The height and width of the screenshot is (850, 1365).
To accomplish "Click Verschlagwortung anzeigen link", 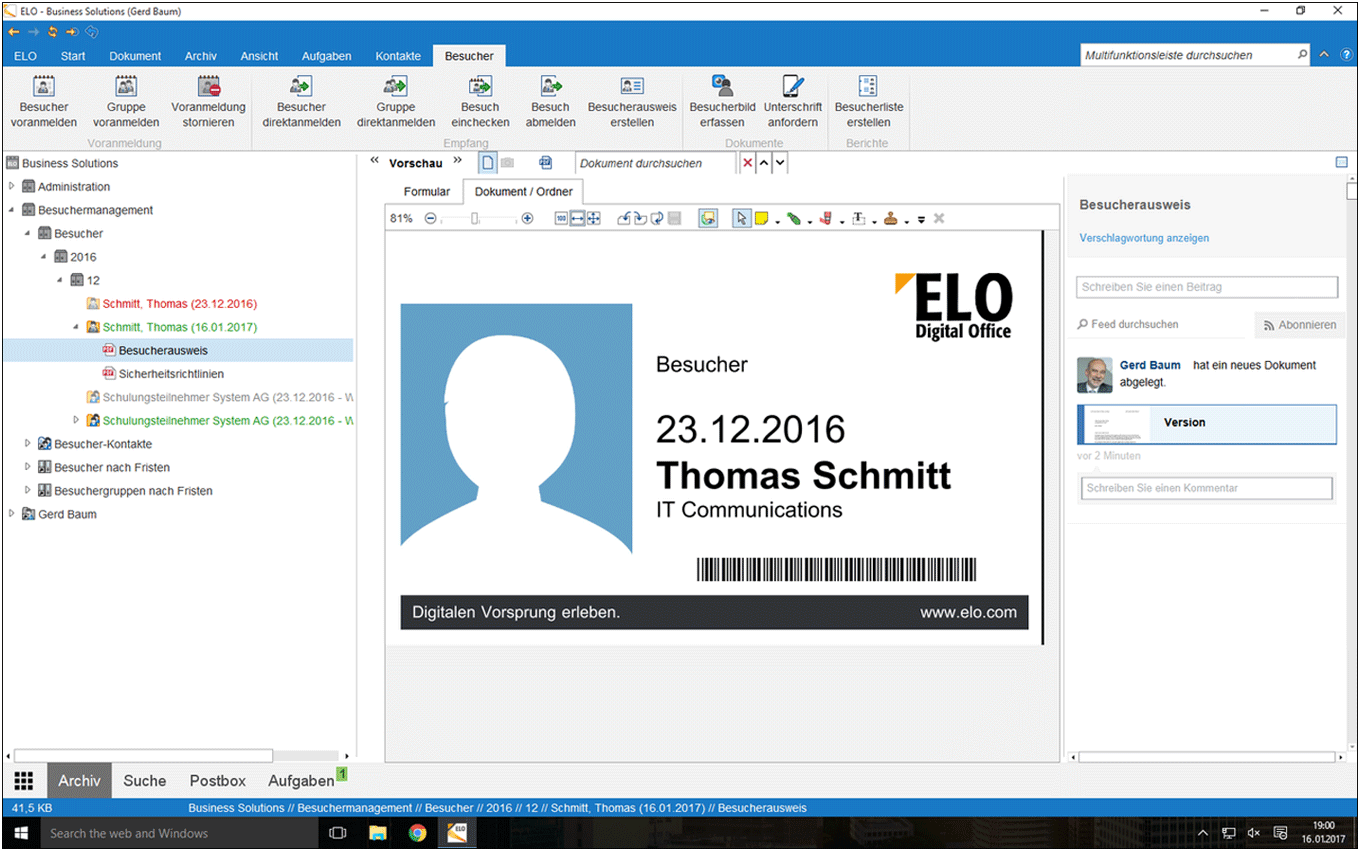I will 1144,238.
